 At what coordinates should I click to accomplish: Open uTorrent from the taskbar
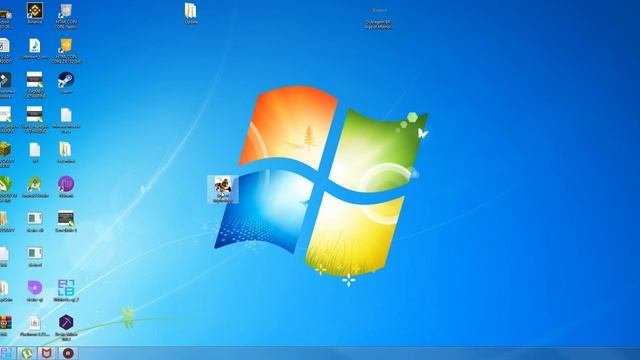click(27, 353)
